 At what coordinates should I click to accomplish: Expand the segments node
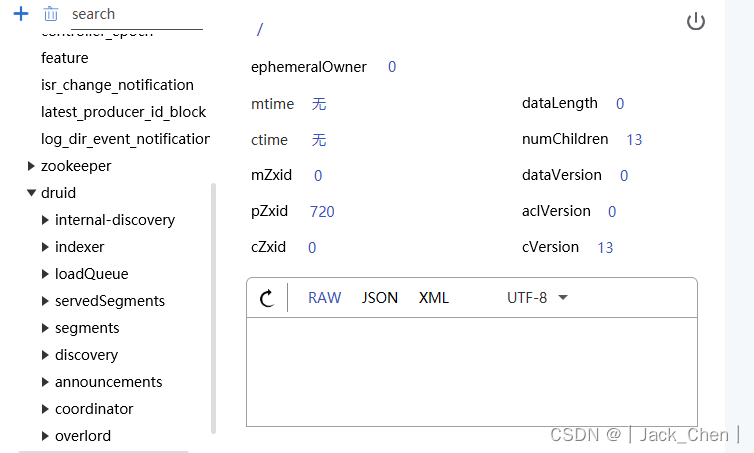click(x=45, y=328)
